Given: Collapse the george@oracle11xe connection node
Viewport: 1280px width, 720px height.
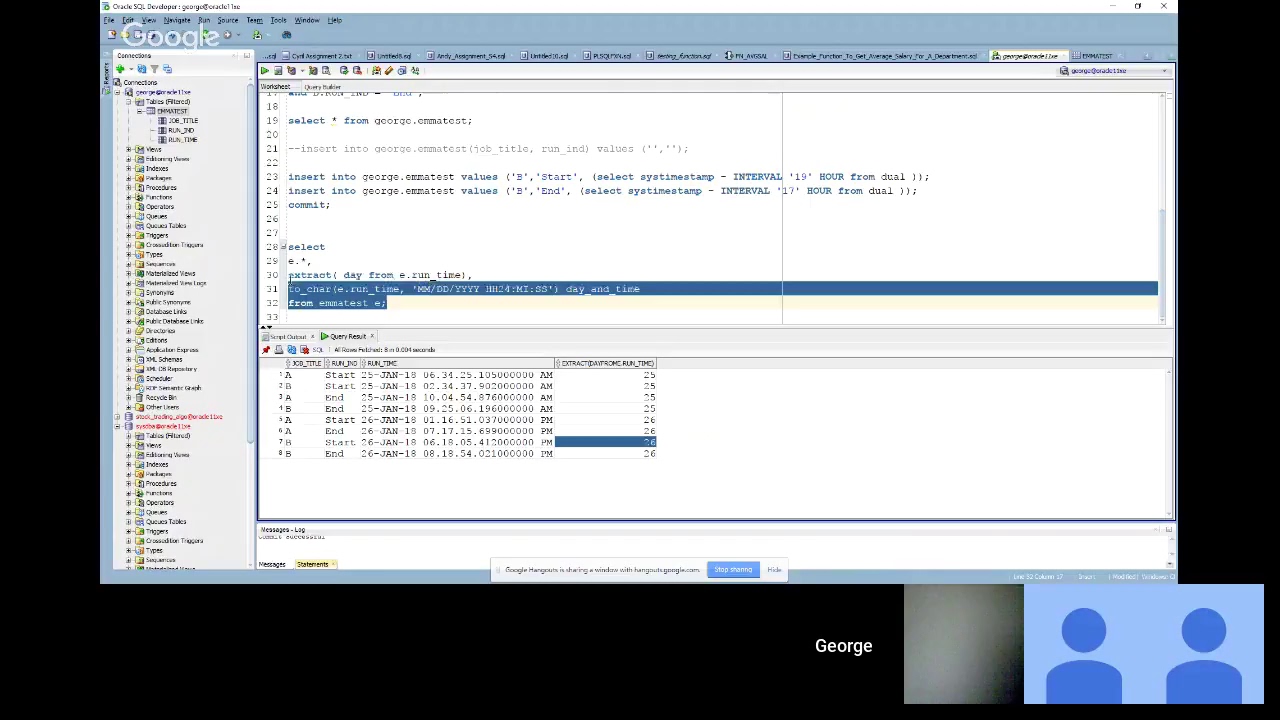Looking at the screenshot, I should [117, 92].
